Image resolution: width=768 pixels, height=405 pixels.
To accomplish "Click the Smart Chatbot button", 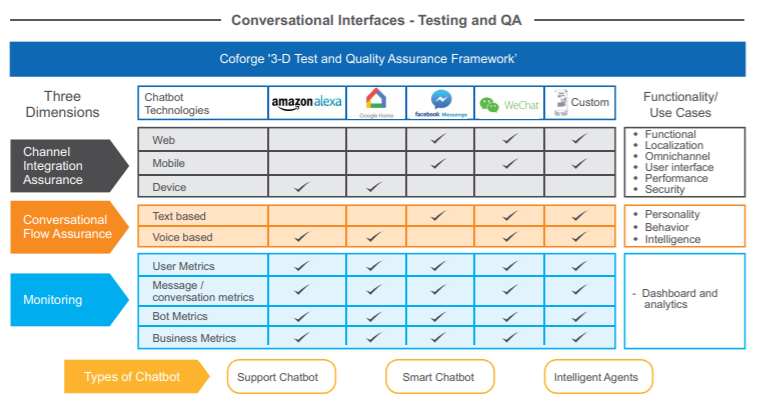I will 439,377.
